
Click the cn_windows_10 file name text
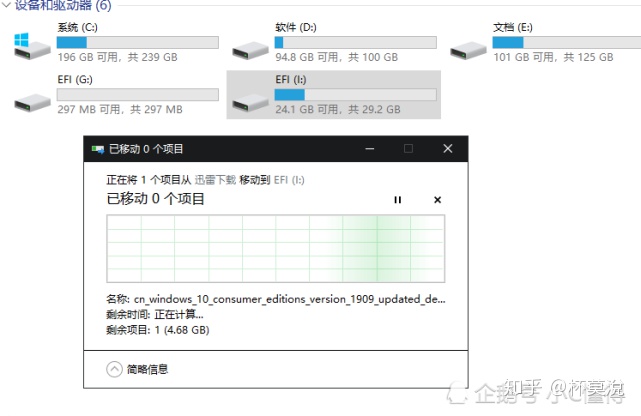tap(288, 298)
